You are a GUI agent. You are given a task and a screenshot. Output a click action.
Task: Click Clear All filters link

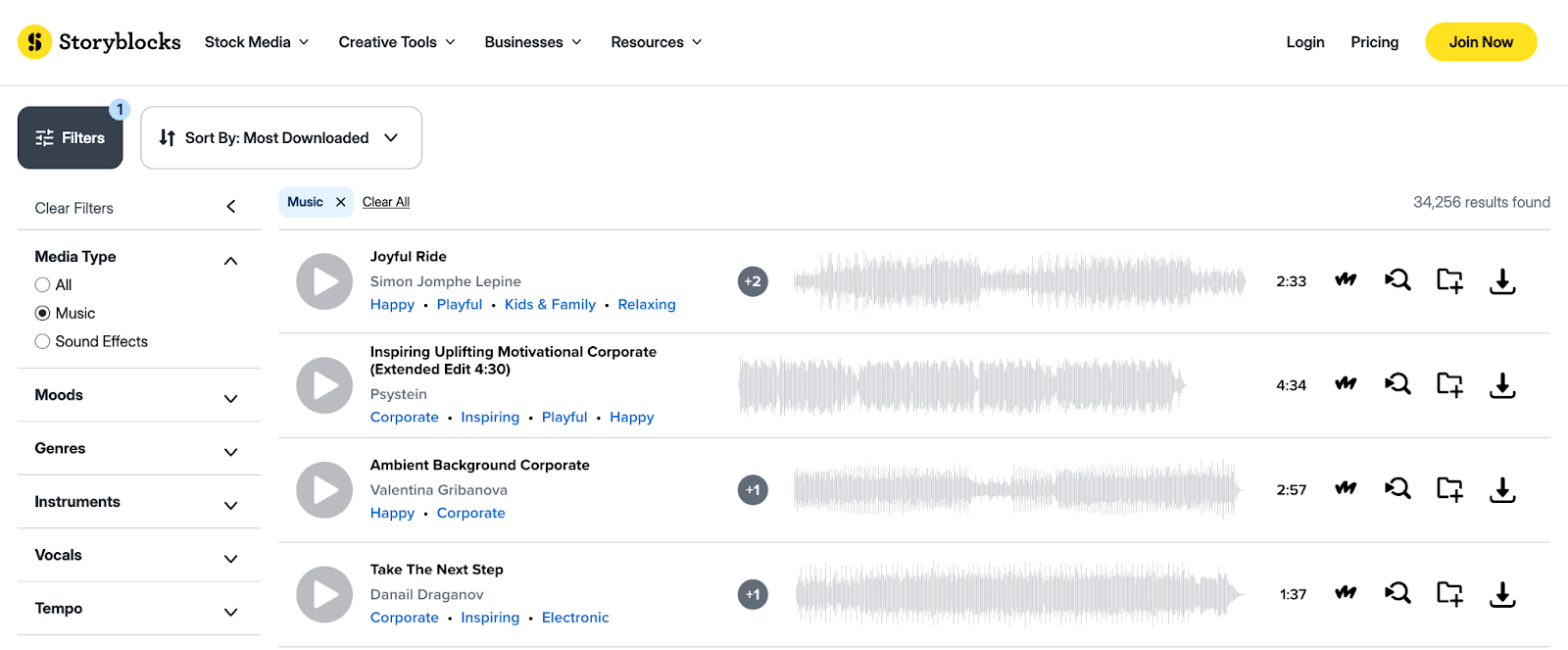386,202
